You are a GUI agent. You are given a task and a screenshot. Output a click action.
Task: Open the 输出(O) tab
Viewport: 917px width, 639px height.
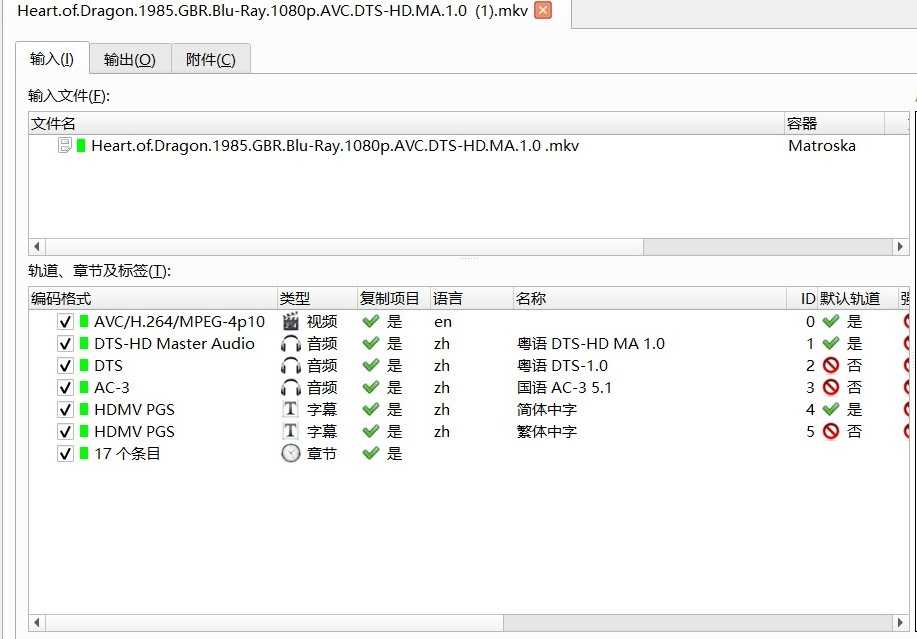click(130, 60)
